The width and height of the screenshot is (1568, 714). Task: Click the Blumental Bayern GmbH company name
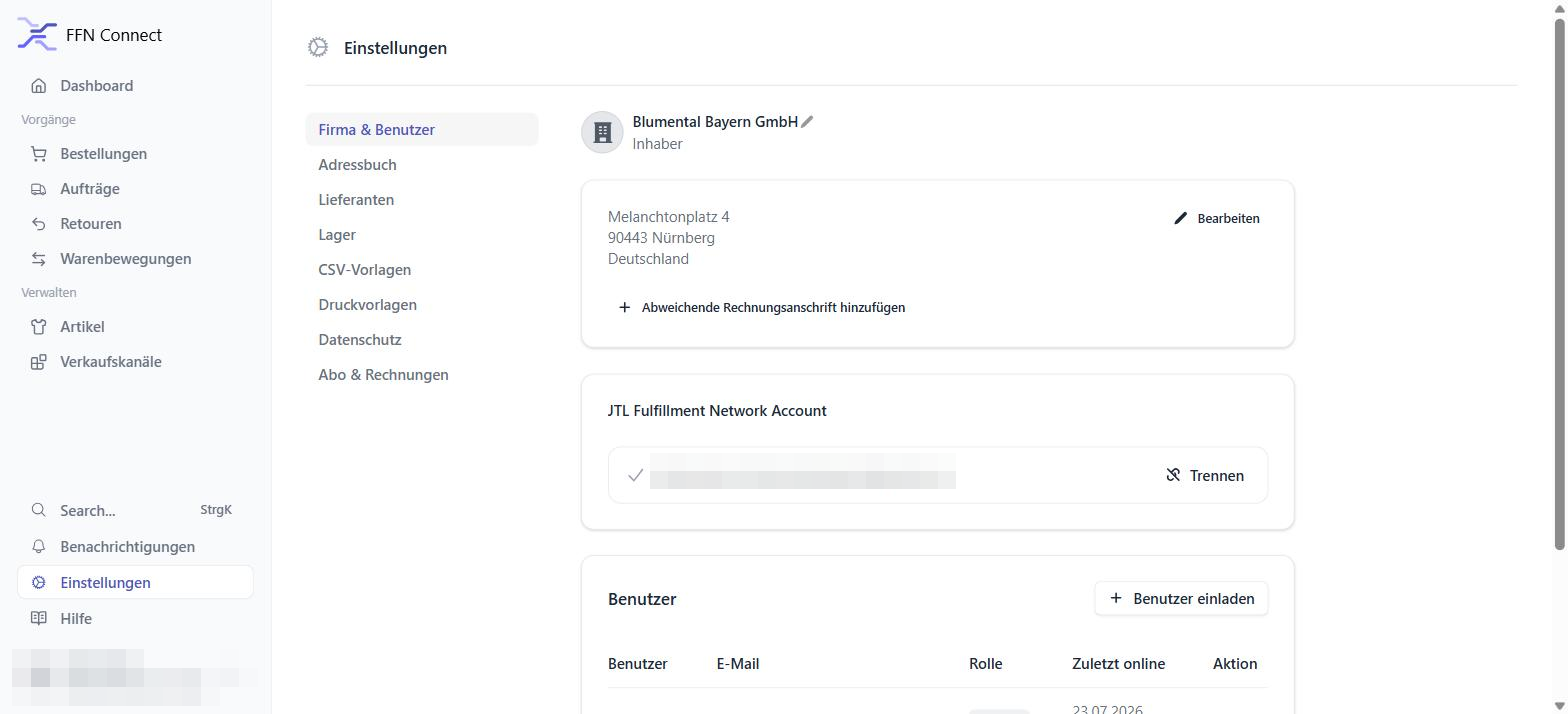715,122
